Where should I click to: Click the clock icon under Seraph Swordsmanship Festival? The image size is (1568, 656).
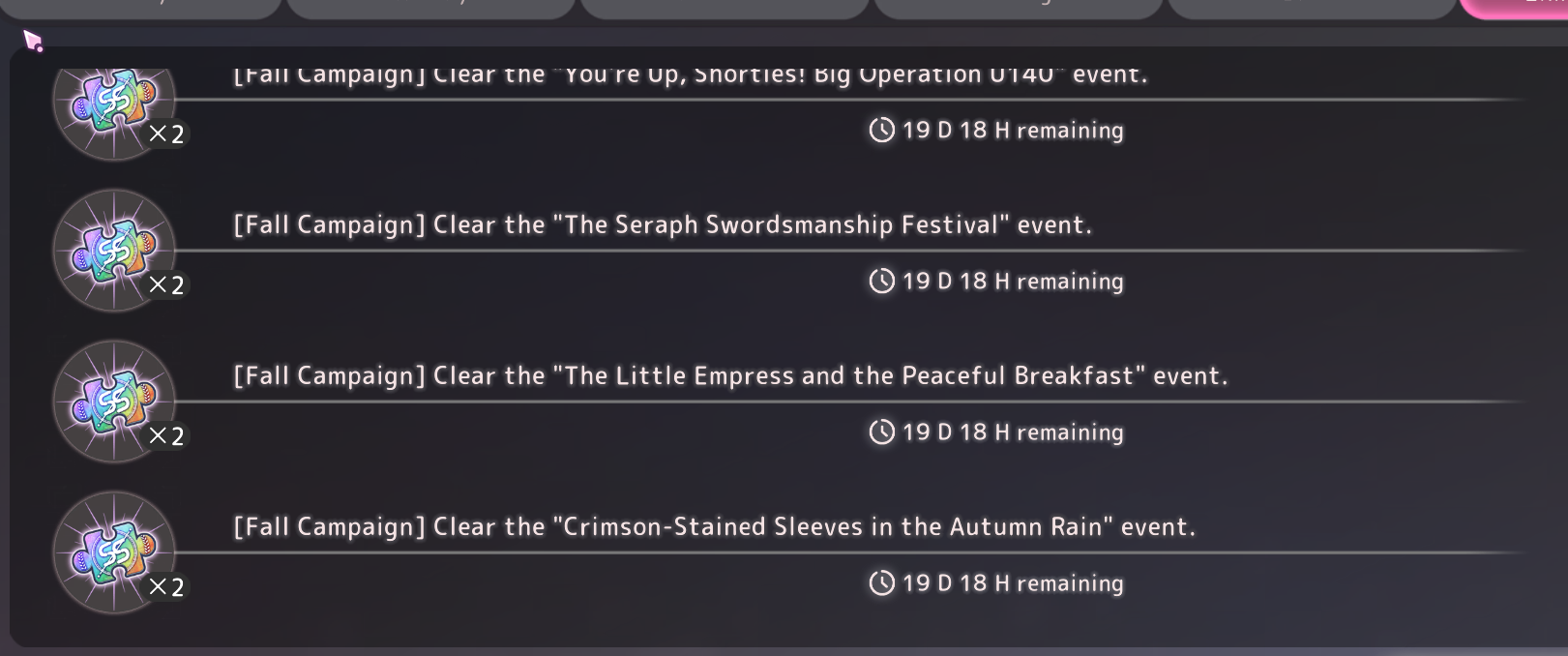[881, 281]
